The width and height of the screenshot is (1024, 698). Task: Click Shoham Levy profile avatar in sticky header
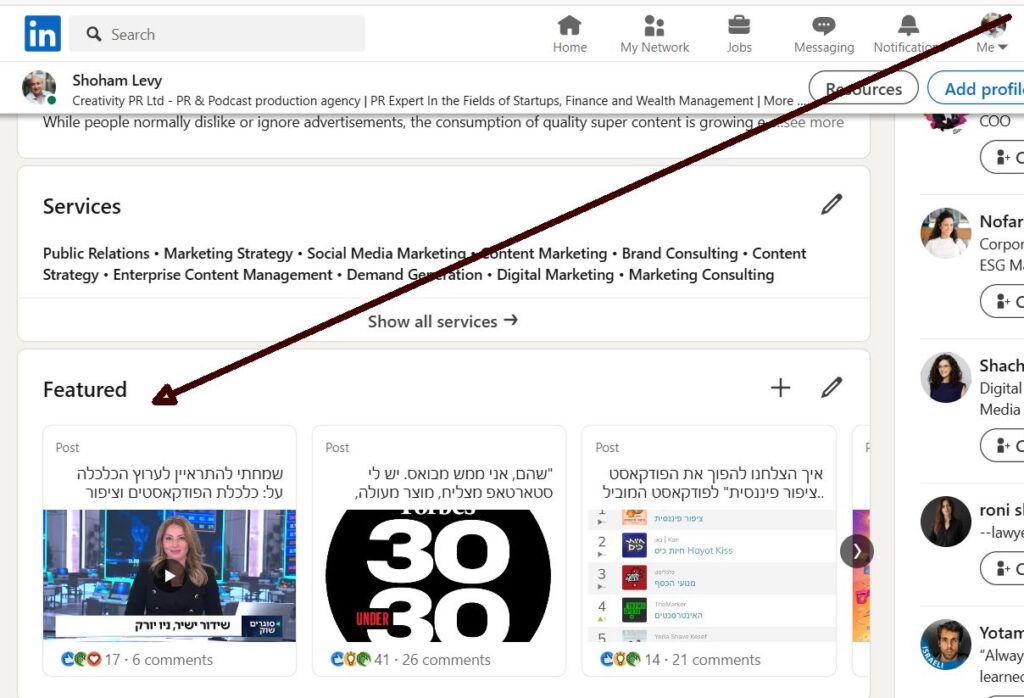tap(39, 87)
